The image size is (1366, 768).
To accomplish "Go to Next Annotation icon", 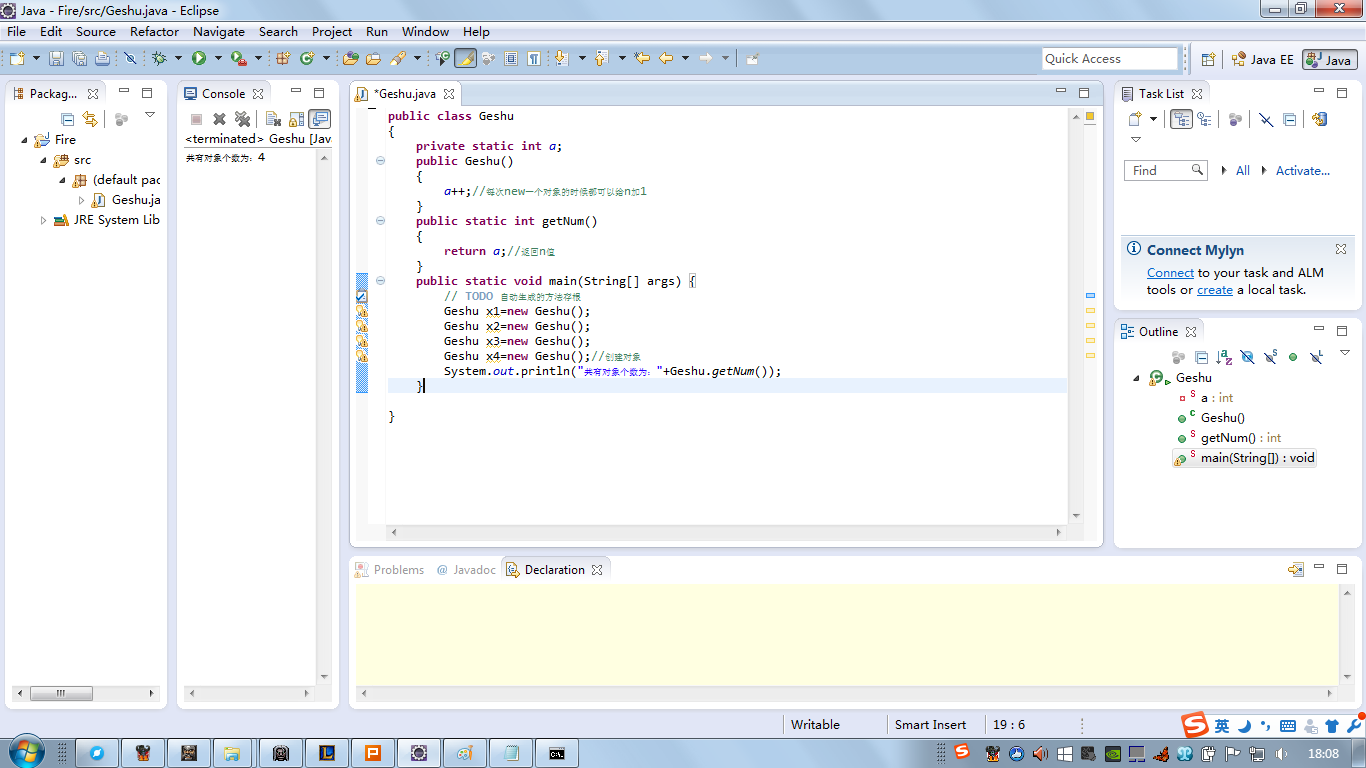I will tap(562, 59).
